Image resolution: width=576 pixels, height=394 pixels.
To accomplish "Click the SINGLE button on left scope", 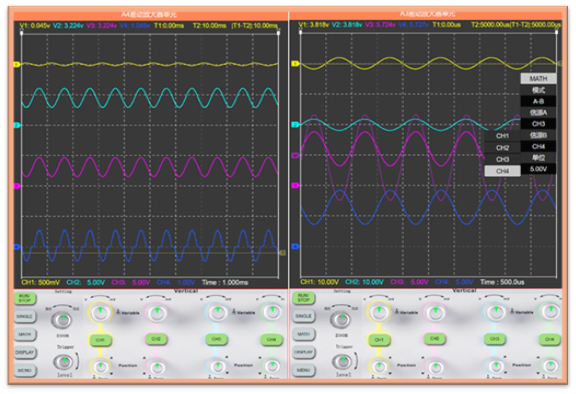I will tap(25, 316).
